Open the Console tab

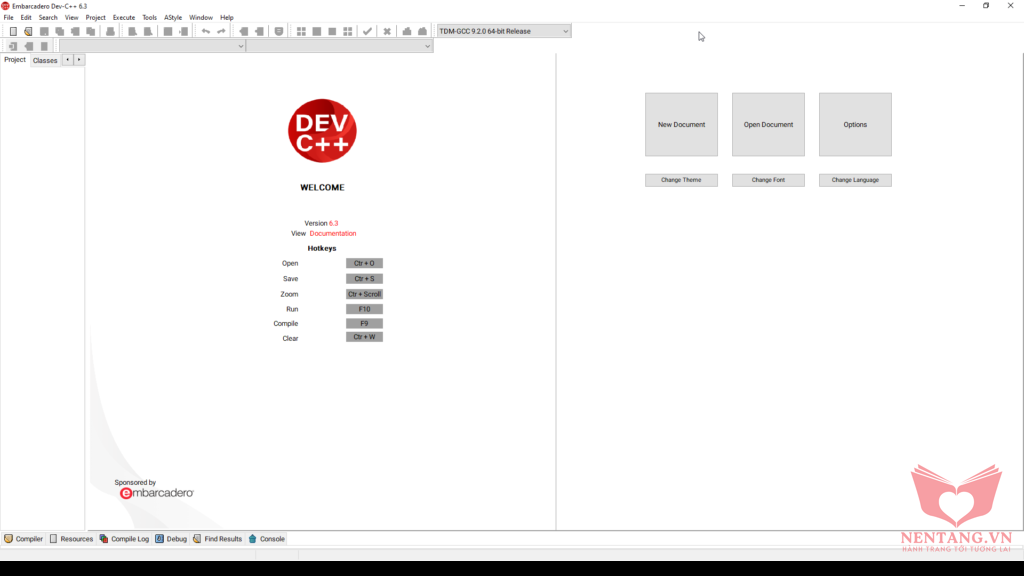point(267,539)
